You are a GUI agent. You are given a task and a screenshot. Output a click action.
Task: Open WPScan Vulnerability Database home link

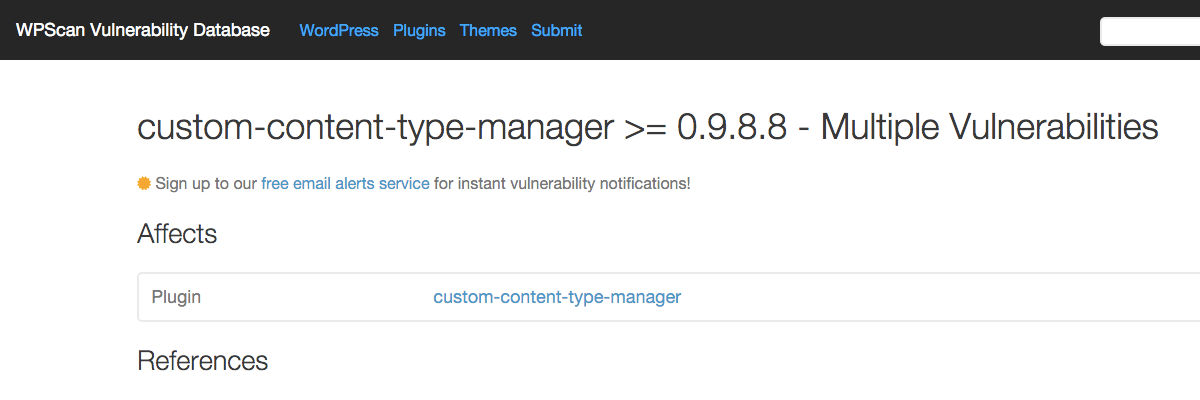tap(142, 30)
